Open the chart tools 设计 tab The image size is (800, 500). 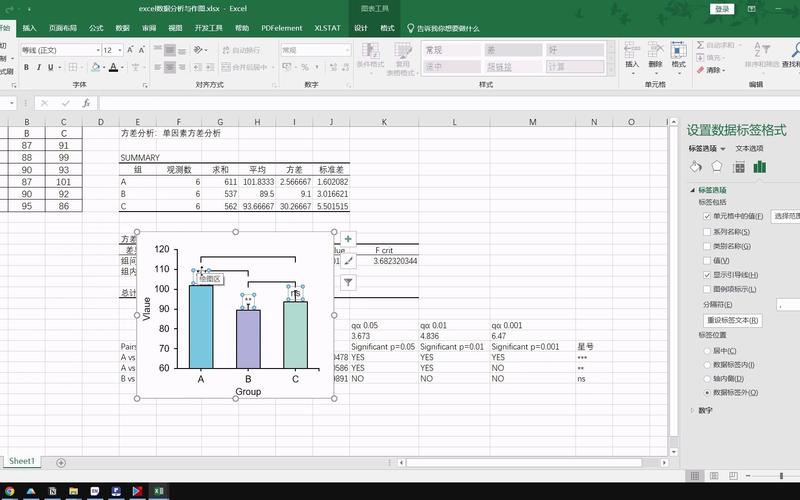point(361,28)
